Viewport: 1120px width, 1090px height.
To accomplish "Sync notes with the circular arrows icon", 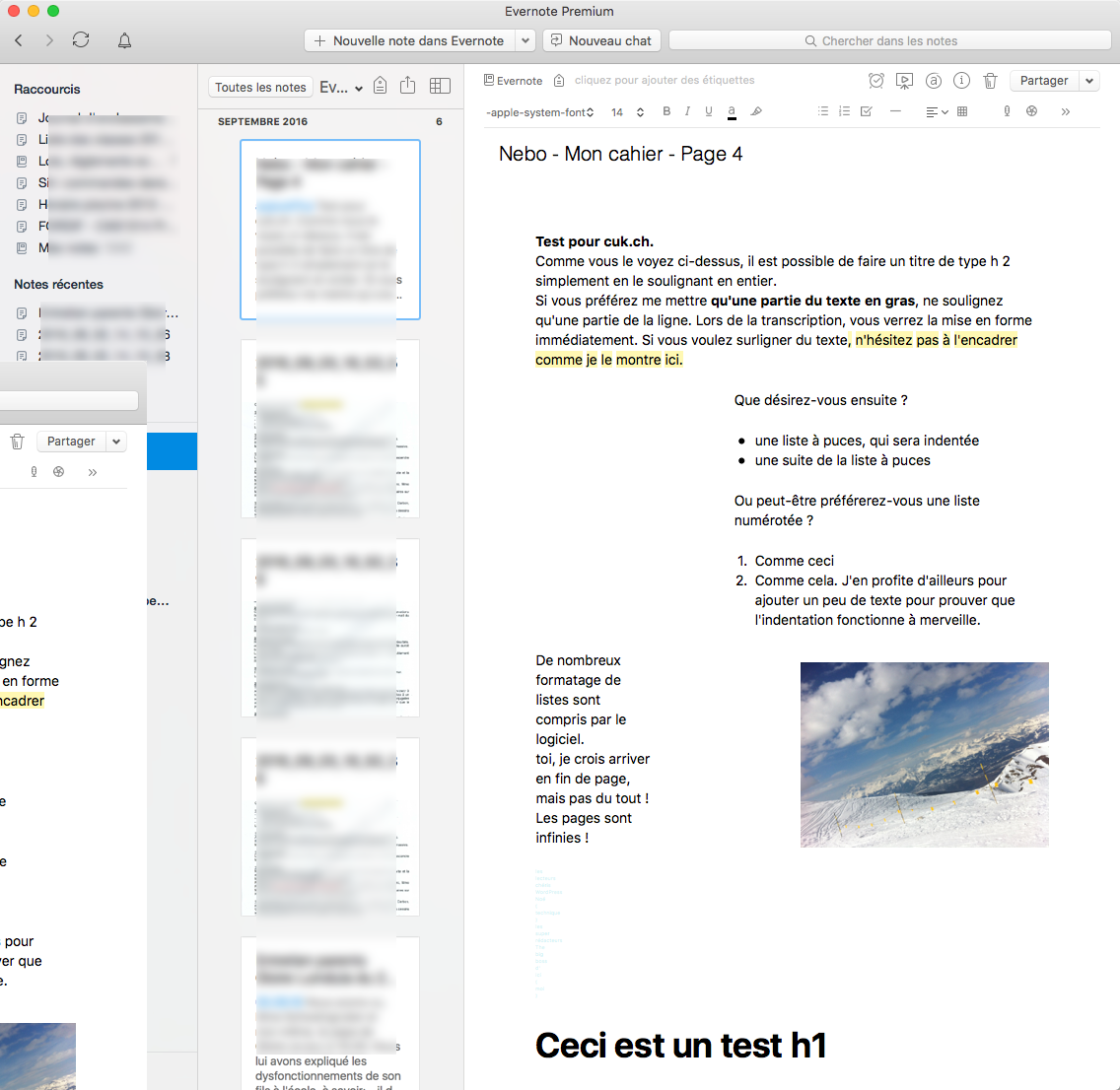I will click(x=81, y=40).
